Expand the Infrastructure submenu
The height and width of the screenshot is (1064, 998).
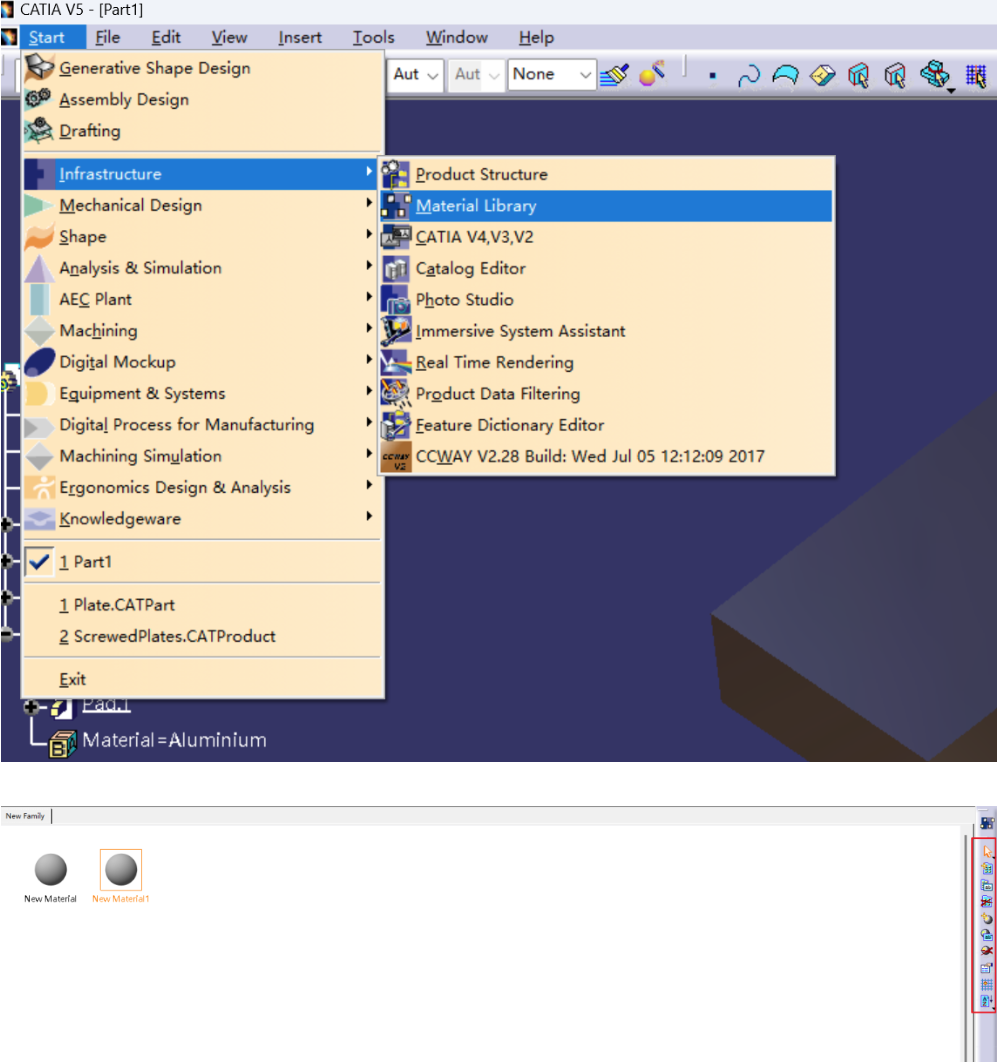[202, 174]
